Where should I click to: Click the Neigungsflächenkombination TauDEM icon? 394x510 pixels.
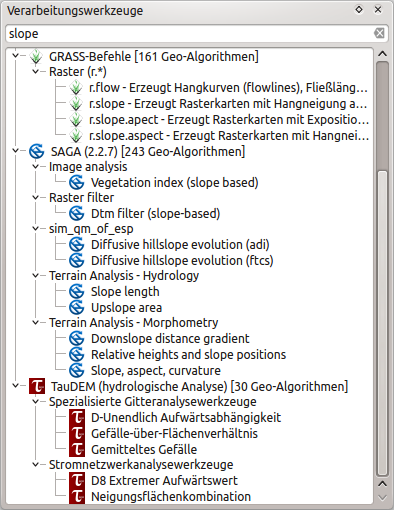point(77,496)
